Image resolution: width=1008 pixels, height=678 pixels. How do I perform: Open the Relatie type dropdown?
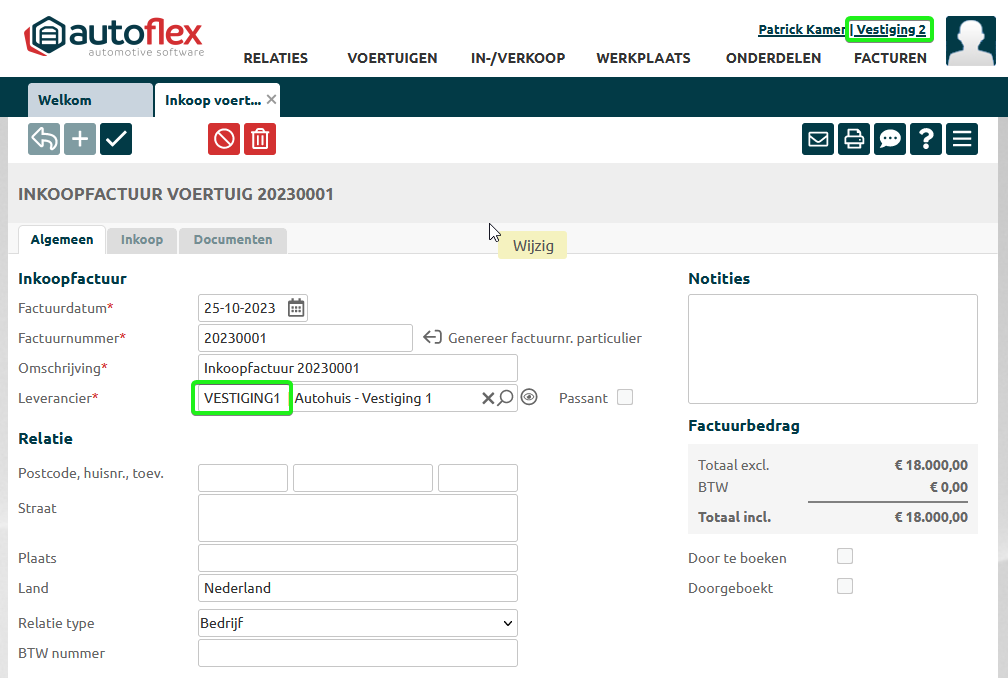coord(357,623)
